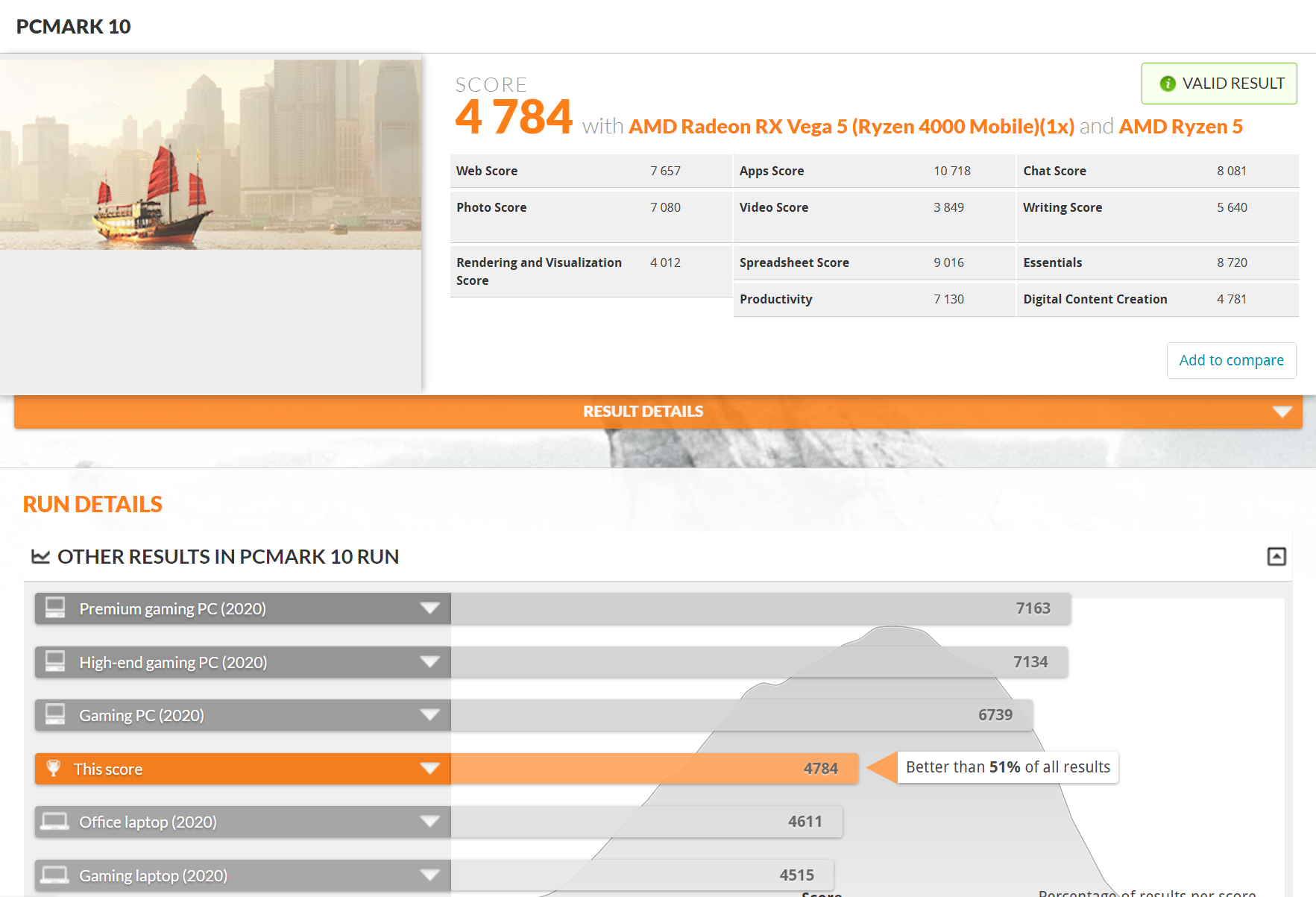
Task: Expand the Result Details arrow
Action: point(1282,412)
